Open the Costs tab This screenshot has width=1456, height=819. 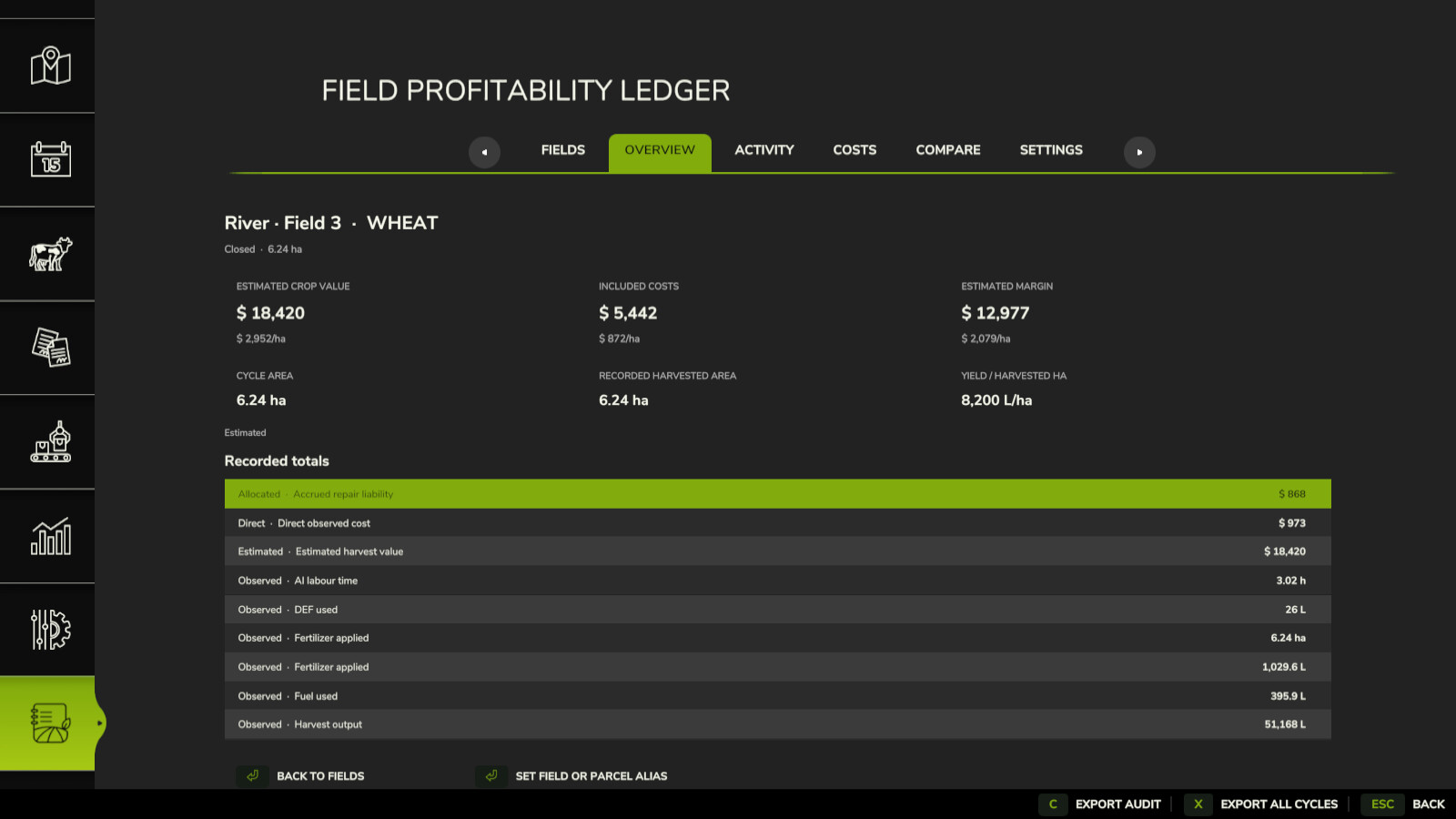[x=854, y=150]
